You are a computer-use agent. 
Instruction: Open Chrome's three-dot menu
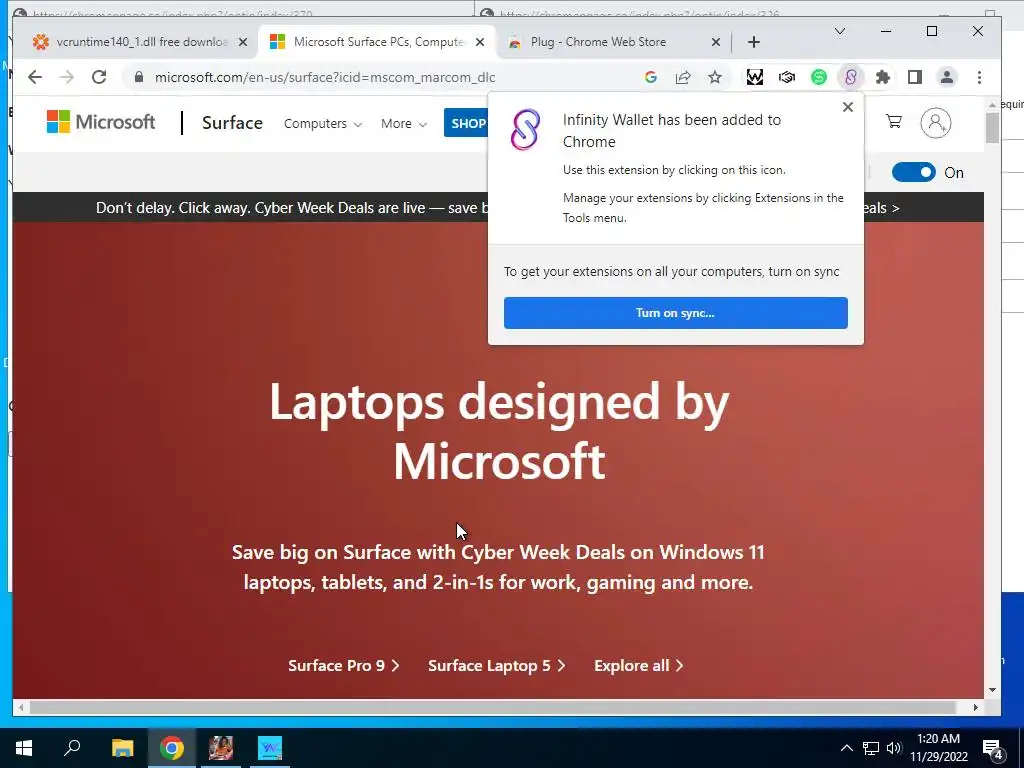[x=979, y=77]
